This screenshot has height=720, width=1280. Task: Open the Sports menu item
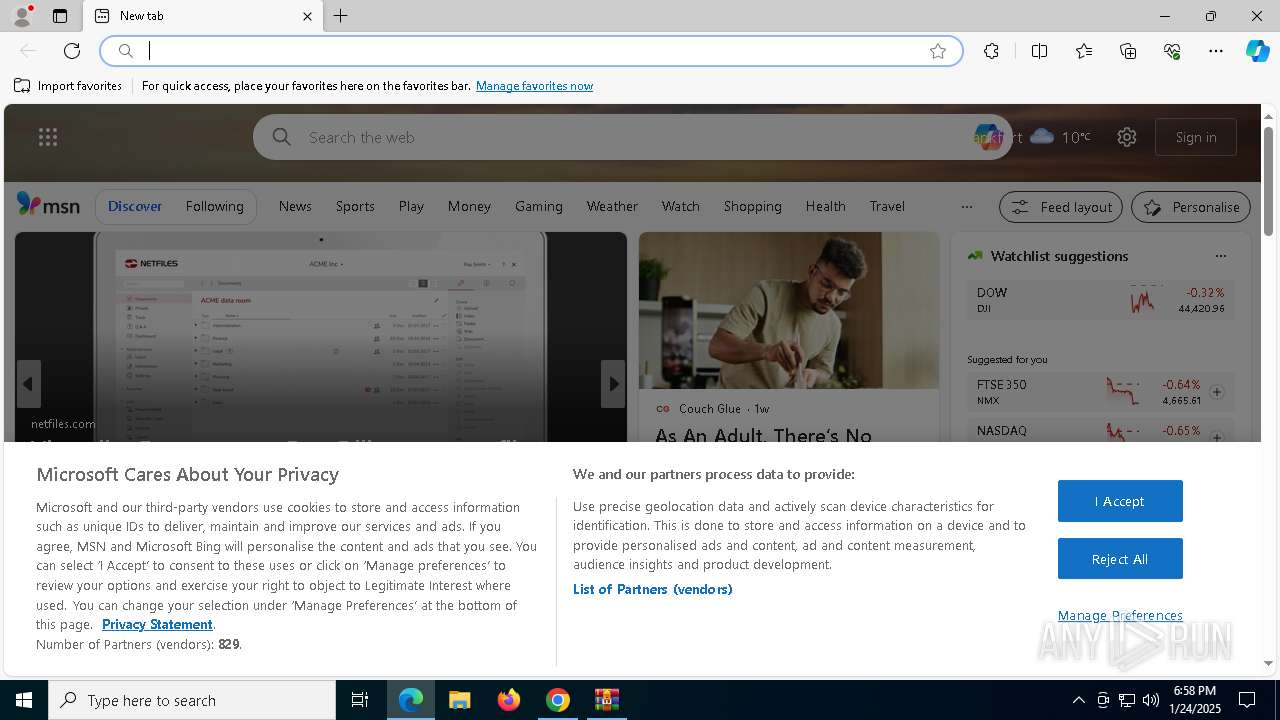coord(355,206)
